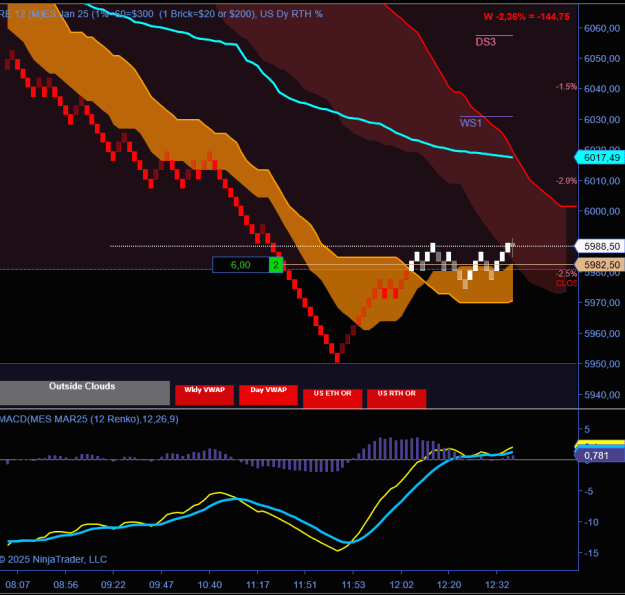The width and height of the screenshot is (625, 595).
Task: Click the 6000,00 price axis label
Action: coord(602,211)
